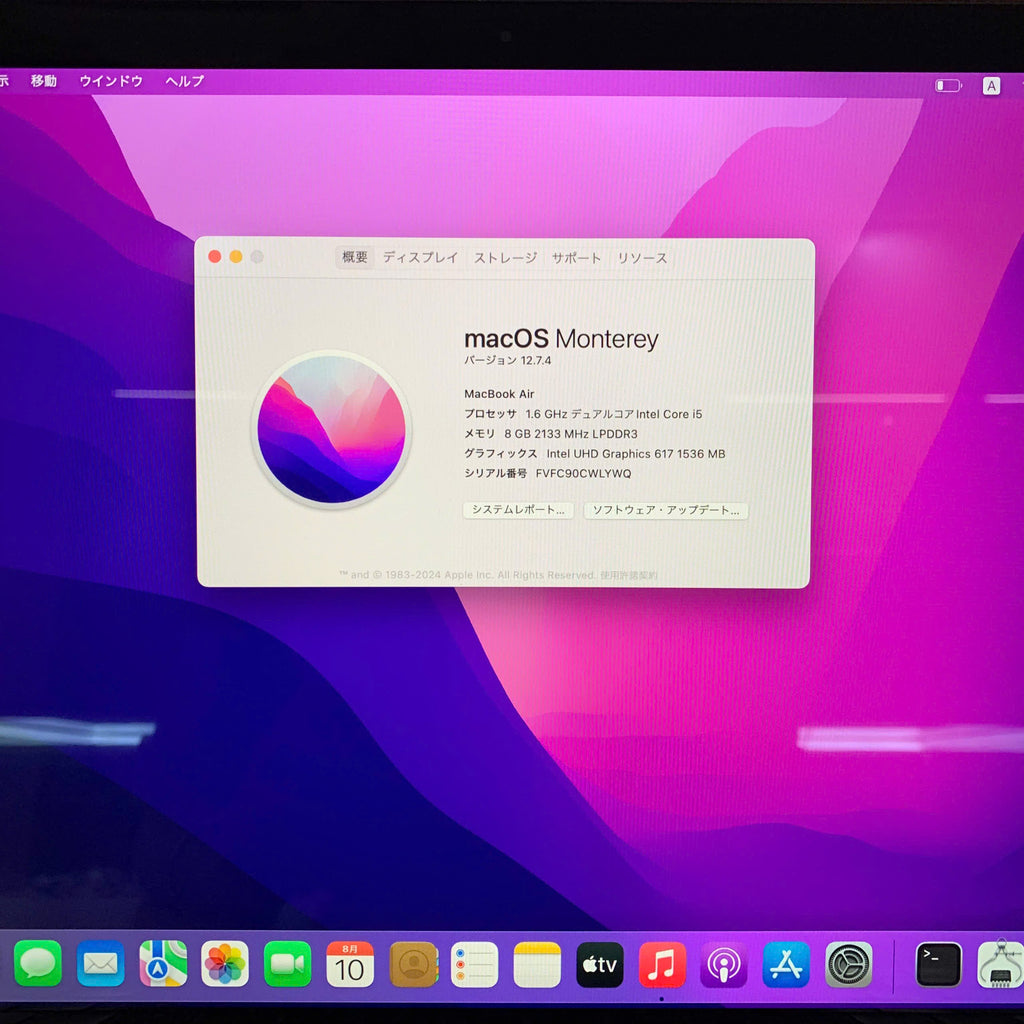Click the battery status icon in menu bar
Image resolution: width=1024 pixels, height=1024 pixels.
pyautogui.click(x=948, y=86)
